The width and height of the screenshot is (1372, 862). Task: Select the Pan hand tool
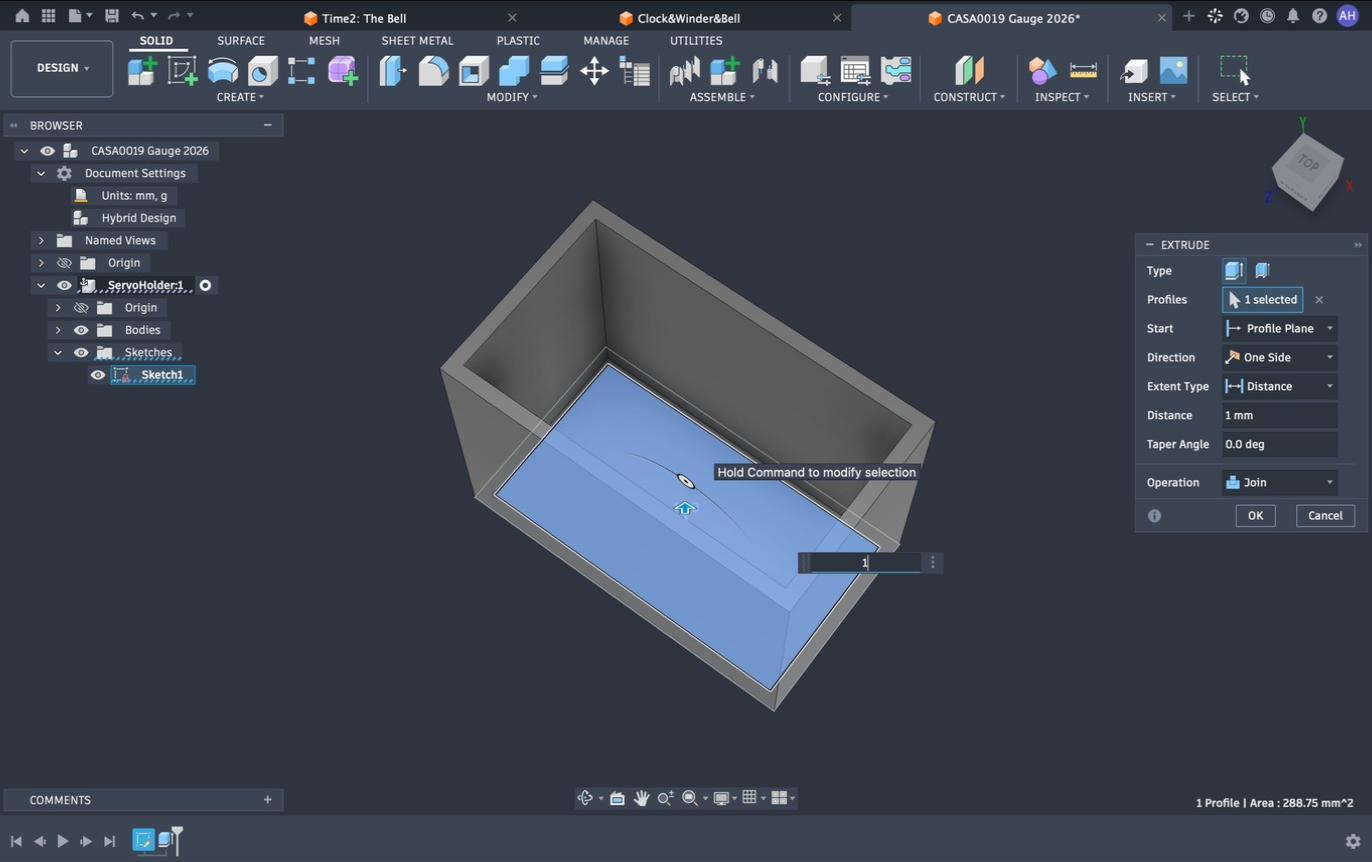(x=641, y=798)
